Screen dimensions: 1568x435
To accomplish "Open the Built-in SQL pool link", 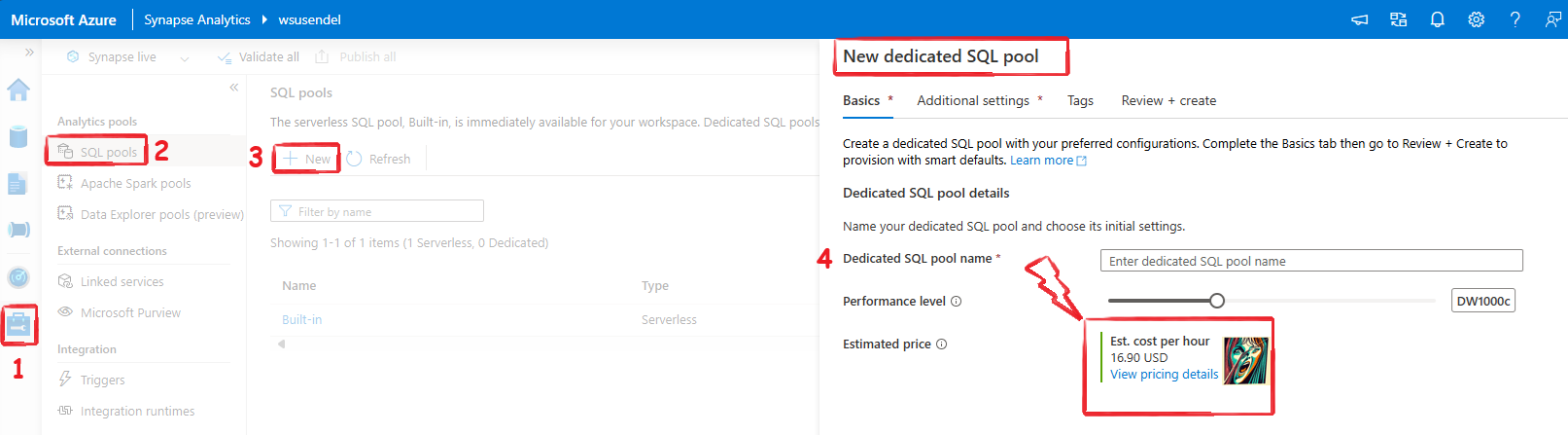I will 301,319.
